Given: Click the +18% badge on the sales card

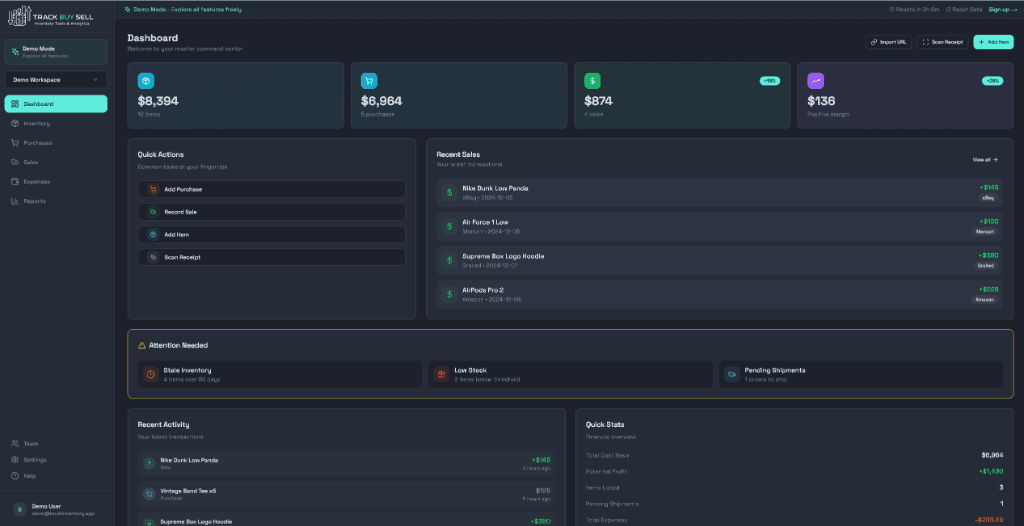Looking at the screenshot, I should pyautogui.click(x=769, y=81).
